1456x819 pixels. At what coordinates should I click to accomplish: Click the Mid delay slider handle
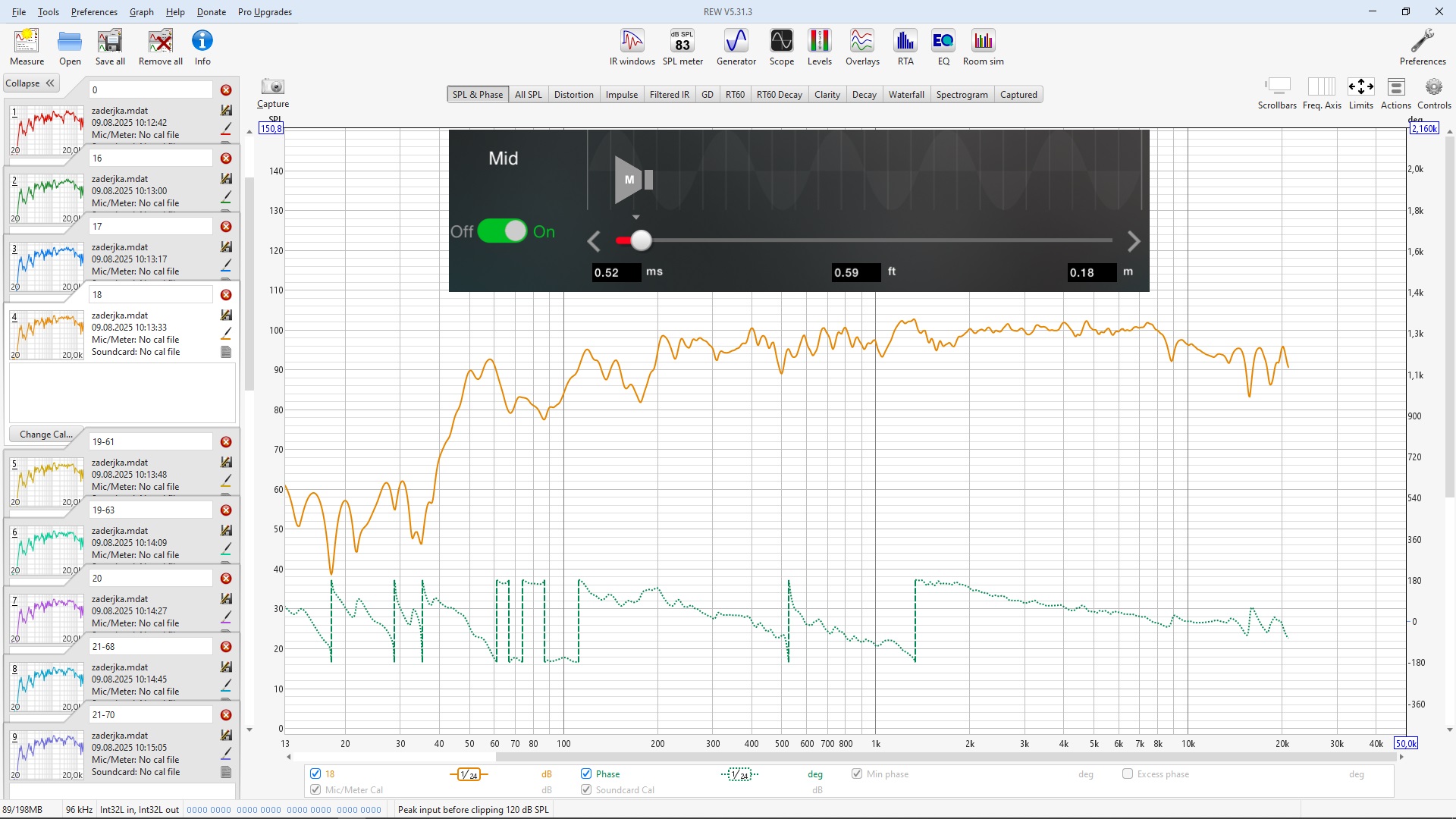[x=641, y=240]
